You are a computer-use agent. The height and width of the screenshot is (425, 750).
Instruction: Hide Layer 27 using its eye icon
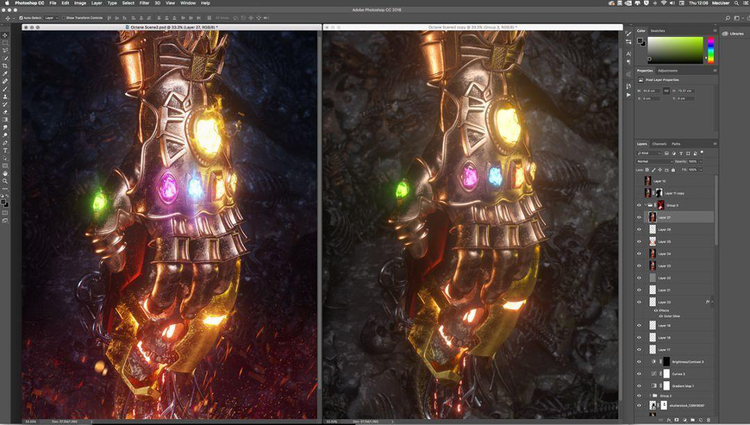[639, 217]
